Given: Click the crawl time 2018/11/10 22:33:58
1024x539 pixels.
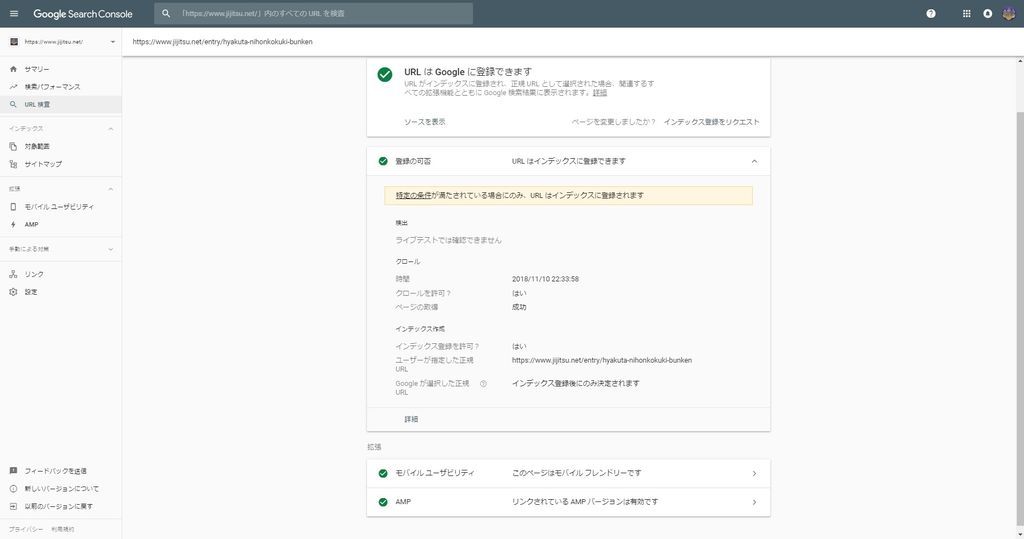Looking at the screenshot, I should [545, 279].
